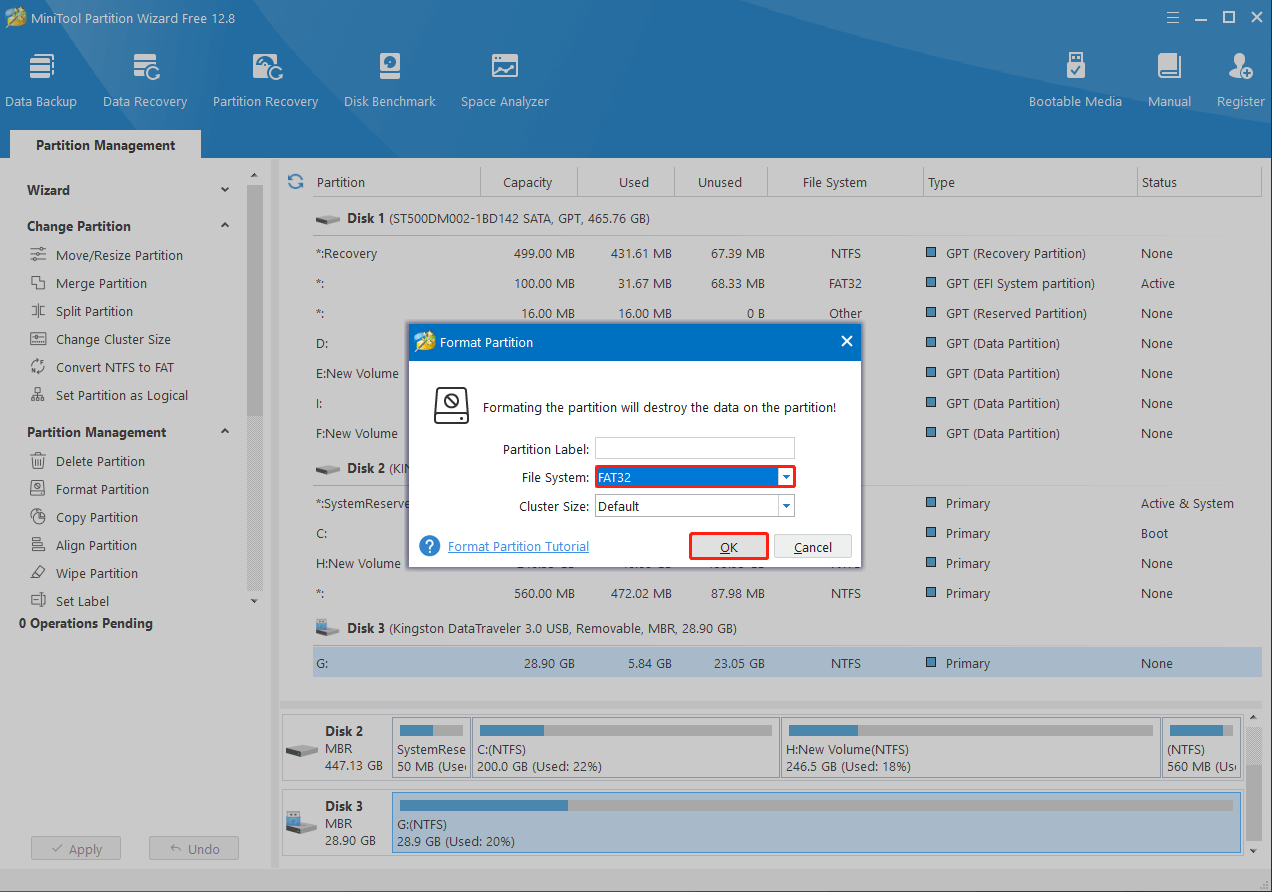Open the File System dropdown

tap(786, 477)
